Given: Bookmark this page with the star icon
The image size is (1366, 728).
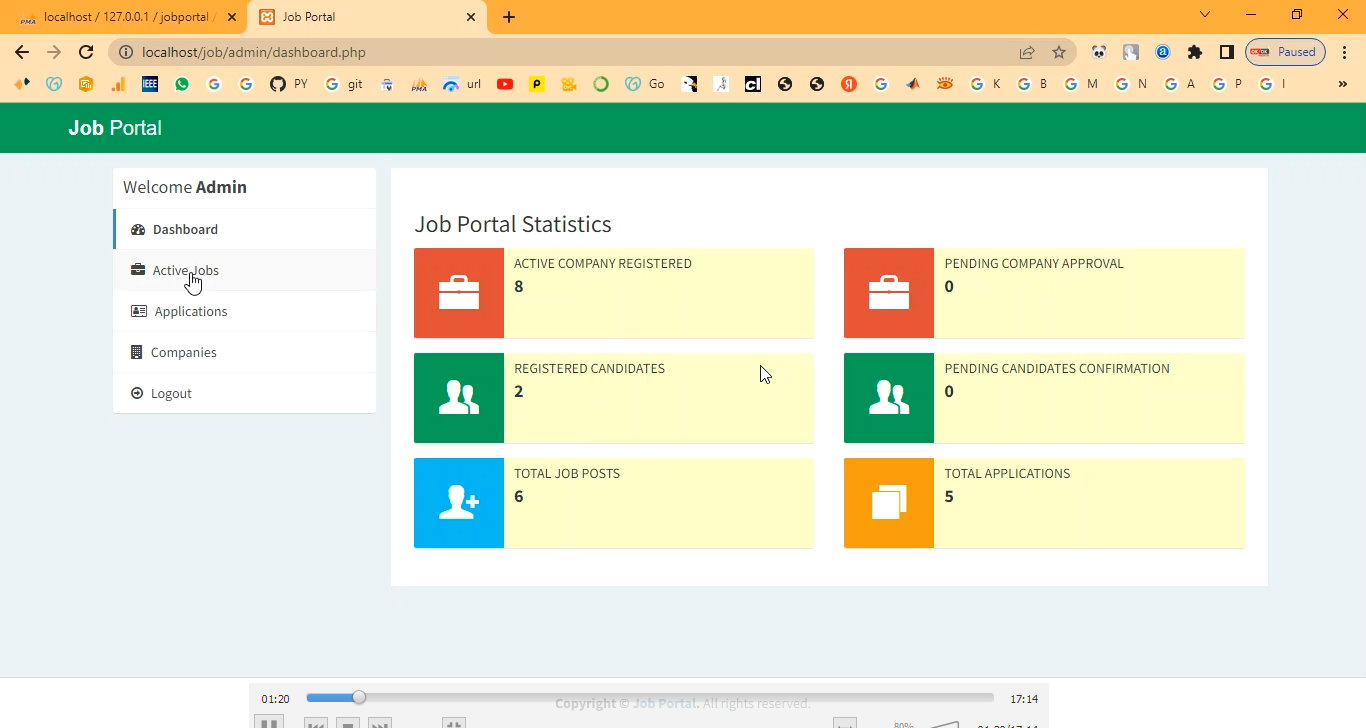Looking at the screenshot, I should point(1059,52).
